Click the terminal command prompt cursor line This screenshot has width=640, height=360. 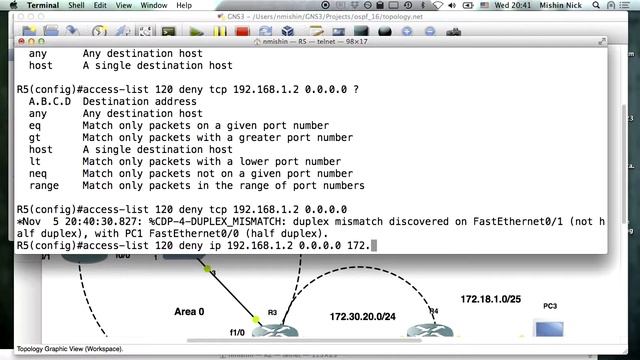[196, 245]
